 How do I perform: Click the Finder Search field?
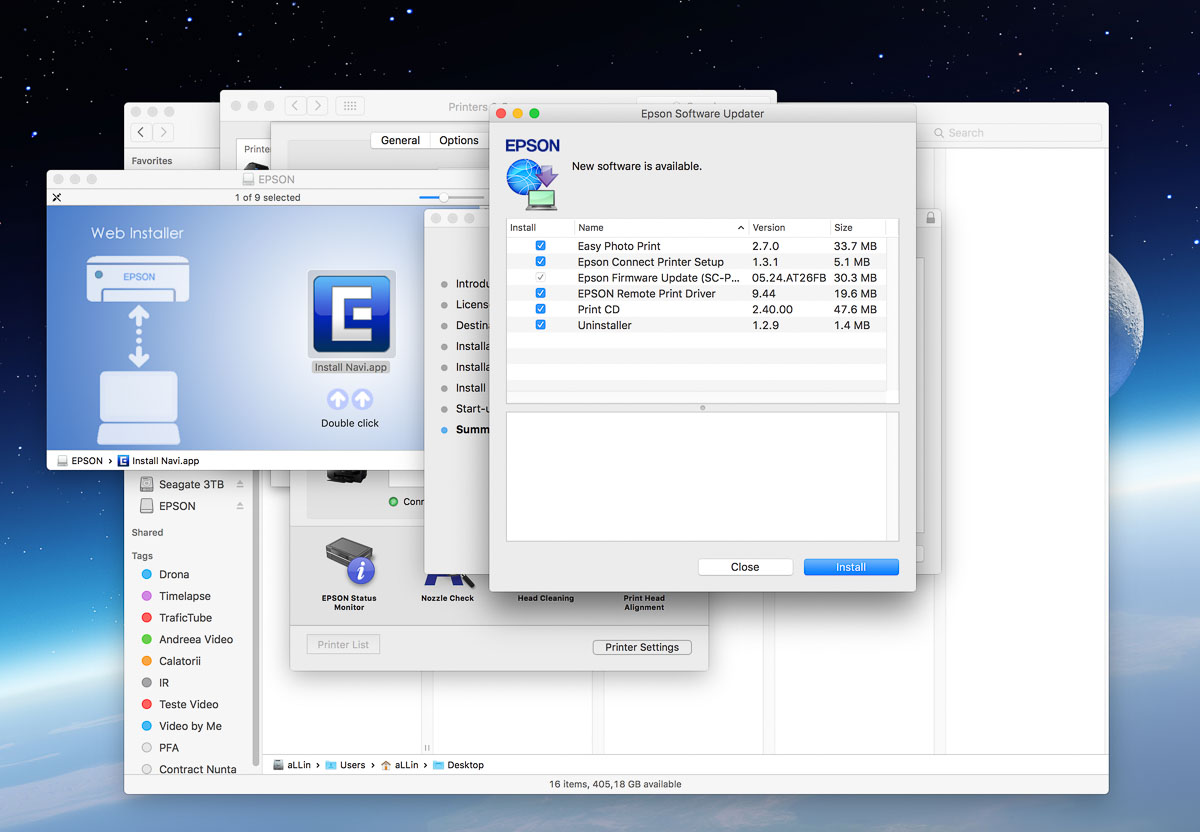1015,133
